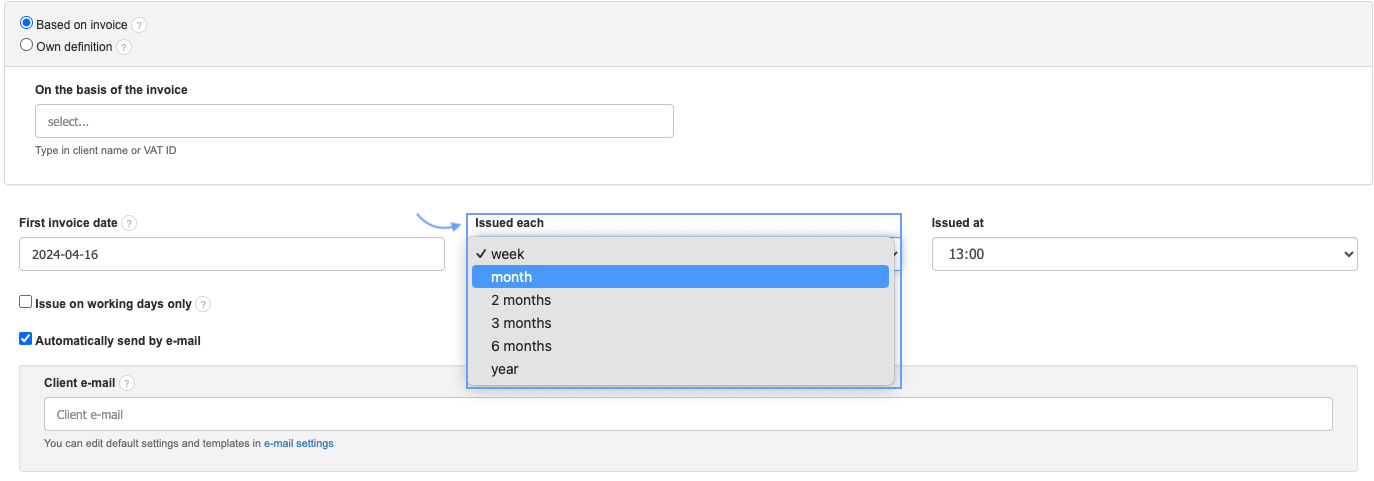Uncheck Automatically send by e-mail
1374x481 pixels.
pyautogui.click(x=26, y=339)
